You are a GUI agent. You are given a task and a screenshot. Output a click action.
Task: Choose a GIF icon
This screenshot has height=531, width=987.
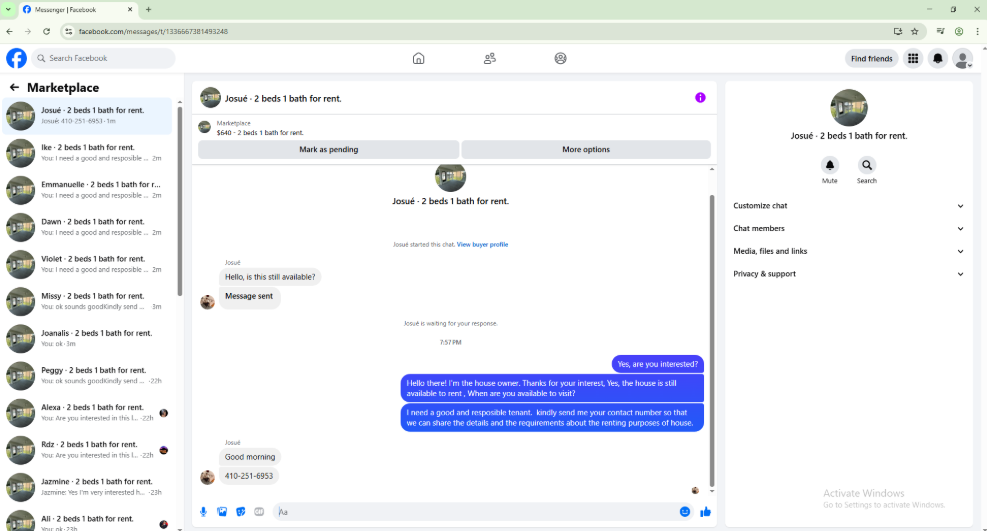(x=259, y=512)
